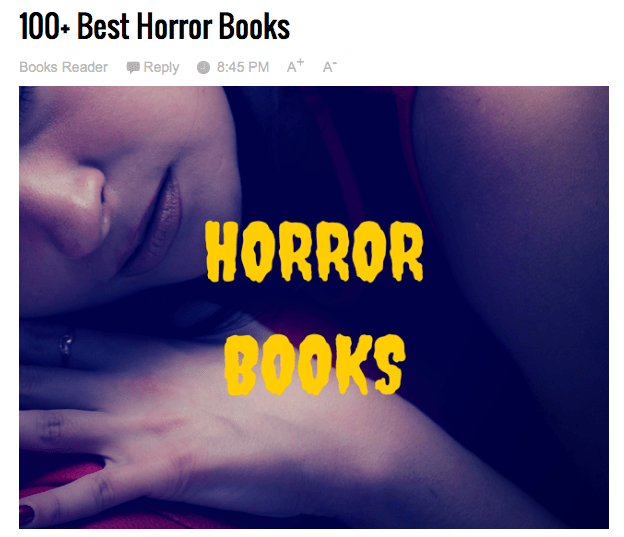The width and height of the screenshot is (624, 537).
Task: Click the woman's lips in the photo
Action: point(158,223)
